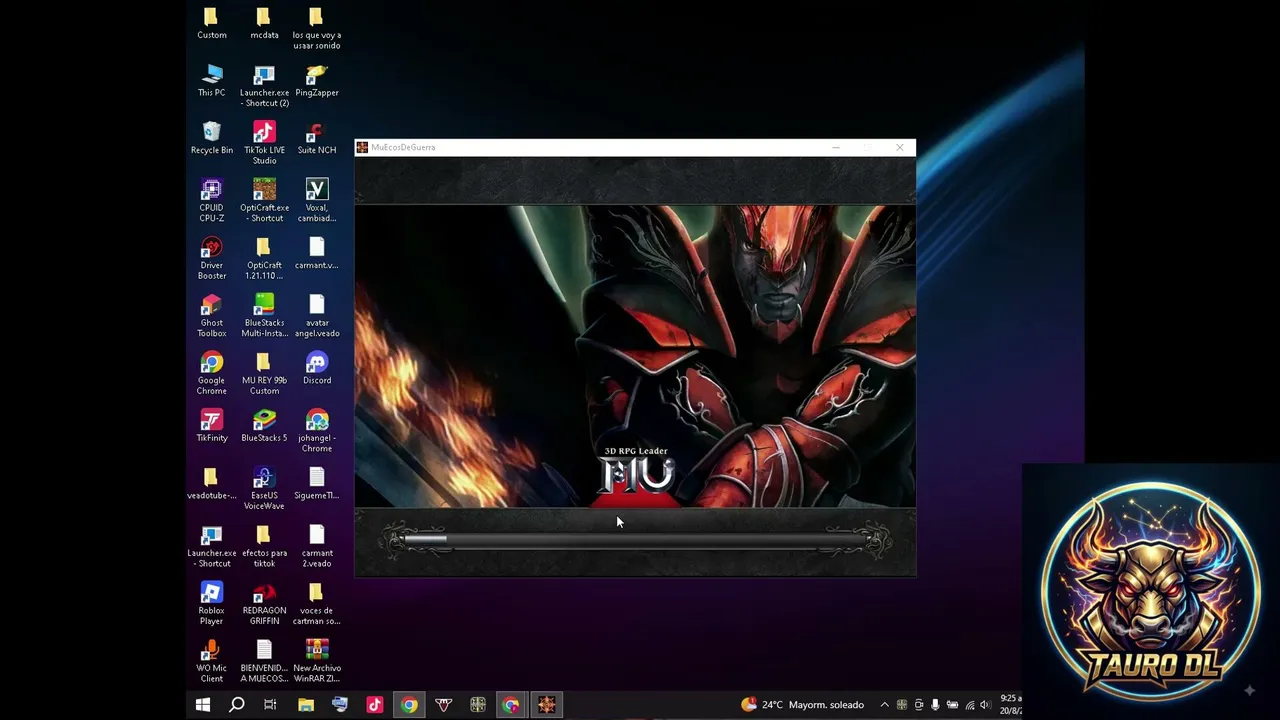1280x720 pixels.
Task: Select the carmant 2.veado file
Action: pyautogui.click(x=316, y=547)
